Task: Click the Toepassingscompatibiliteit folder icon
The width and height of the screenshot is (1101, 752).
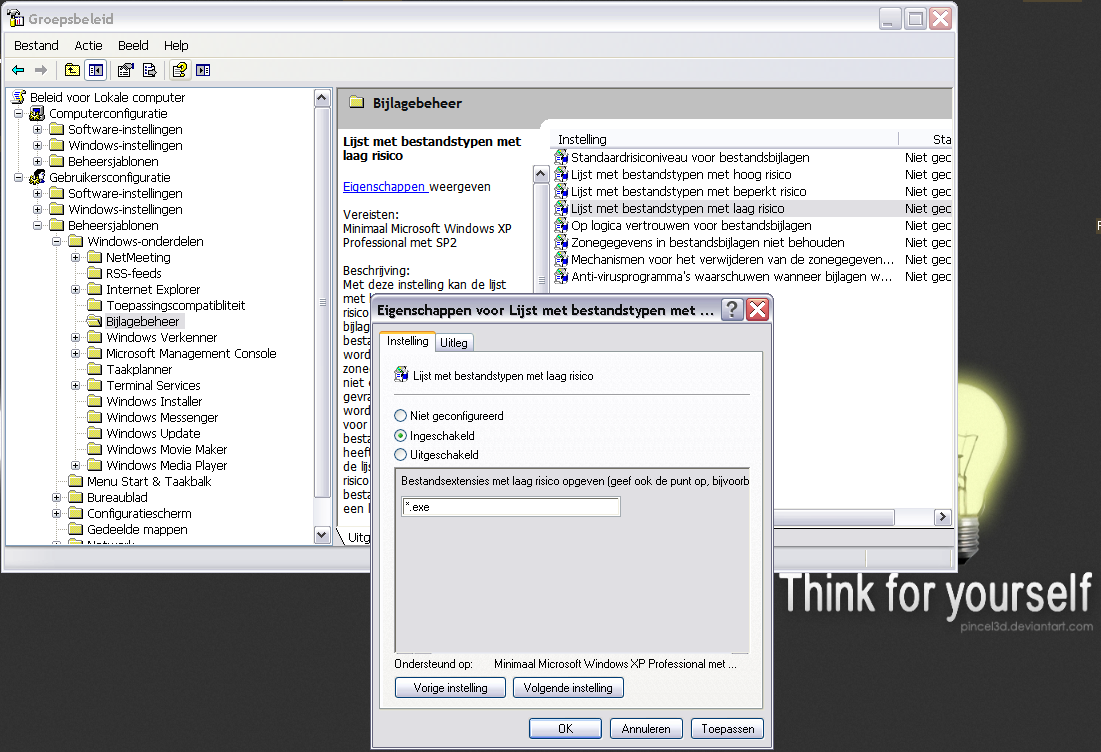Action: point(94,305)
